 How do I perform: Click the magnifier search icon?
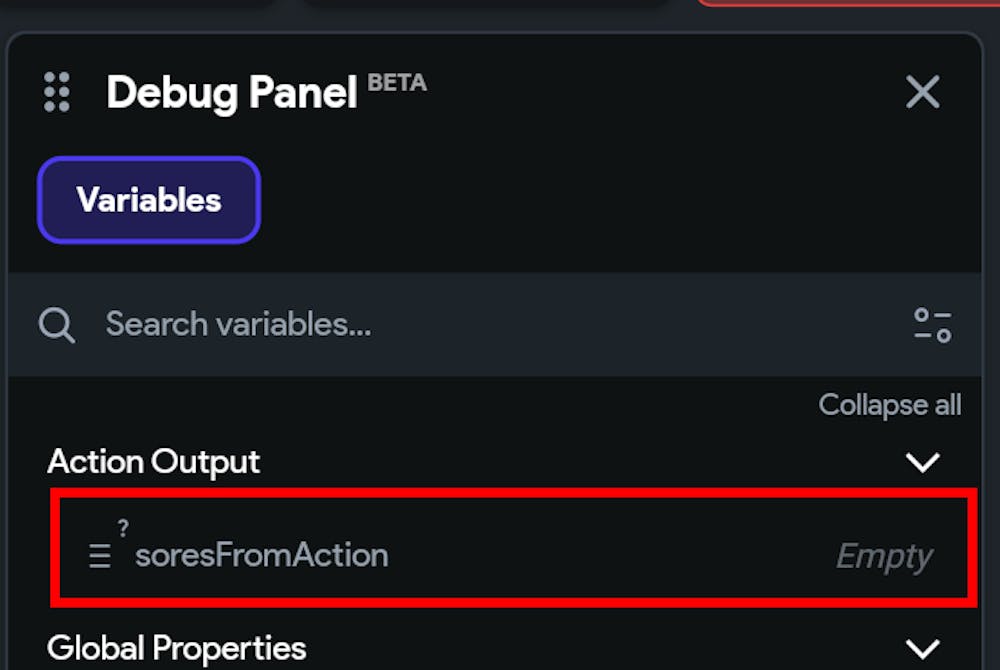click(57, 324)
